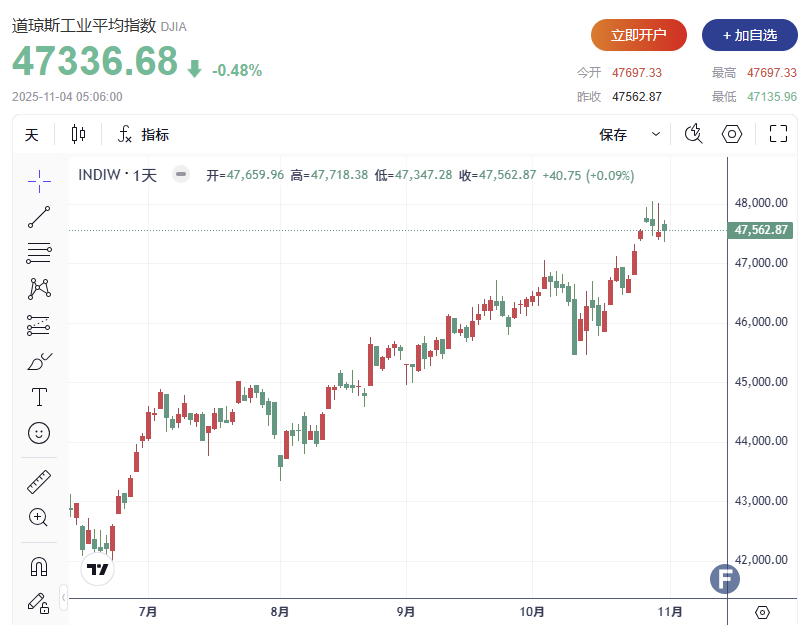Click the 8月 label on time axis

(280, 612)
